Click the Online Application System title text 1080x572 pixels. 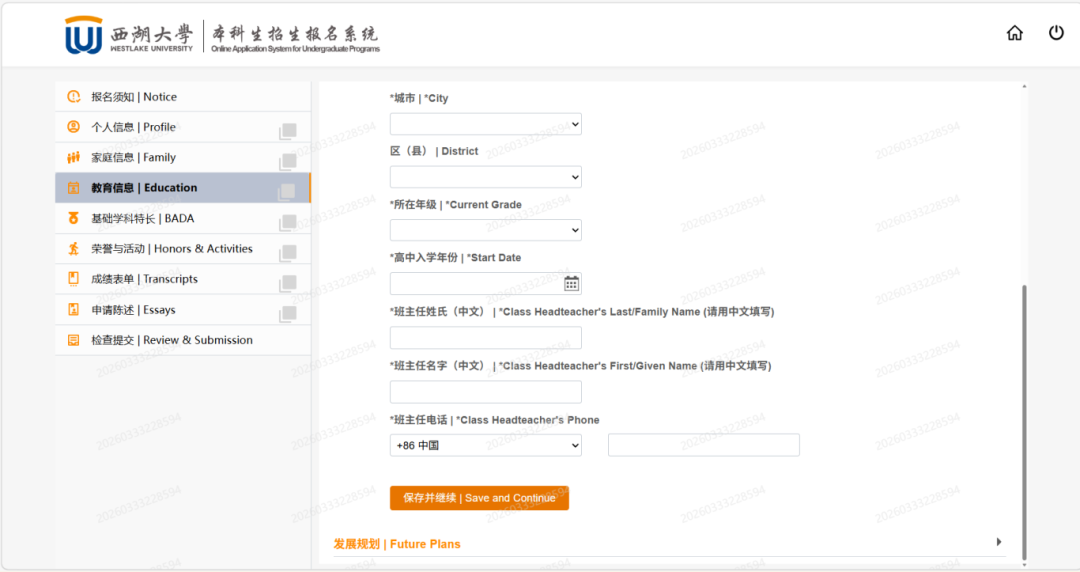click(295, 49)
